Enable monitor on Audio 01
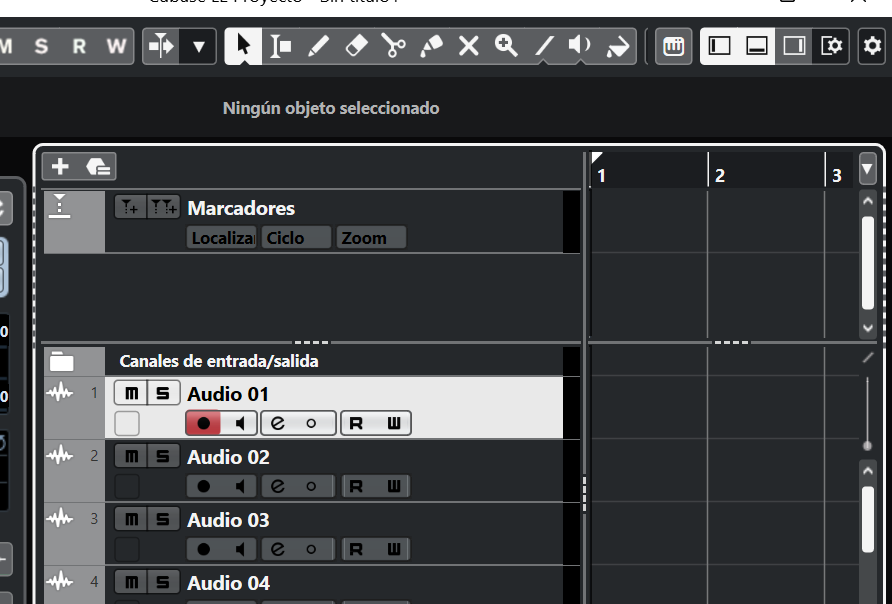Viewport: 892px width, 604px height. click(239, 424)
